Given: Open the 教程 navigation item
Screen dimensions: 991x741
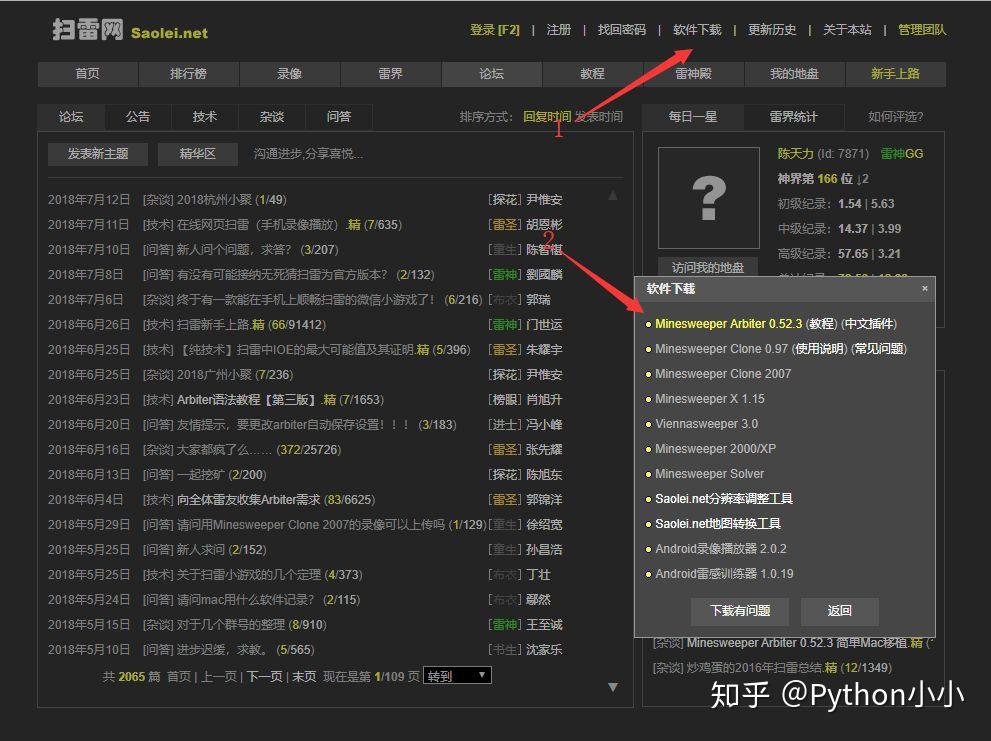Looking at the screenshot, I should (593, 74).
